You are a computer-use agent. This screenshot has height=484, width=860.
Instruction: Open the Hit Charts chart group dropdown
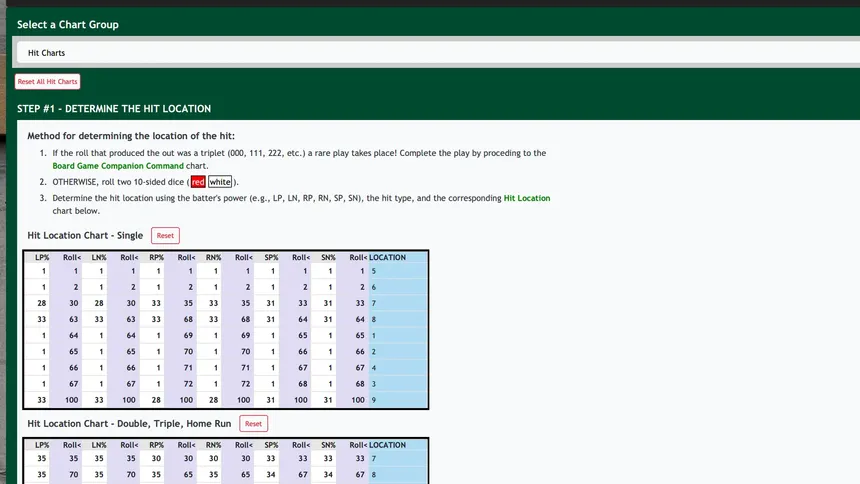point(438,53)
